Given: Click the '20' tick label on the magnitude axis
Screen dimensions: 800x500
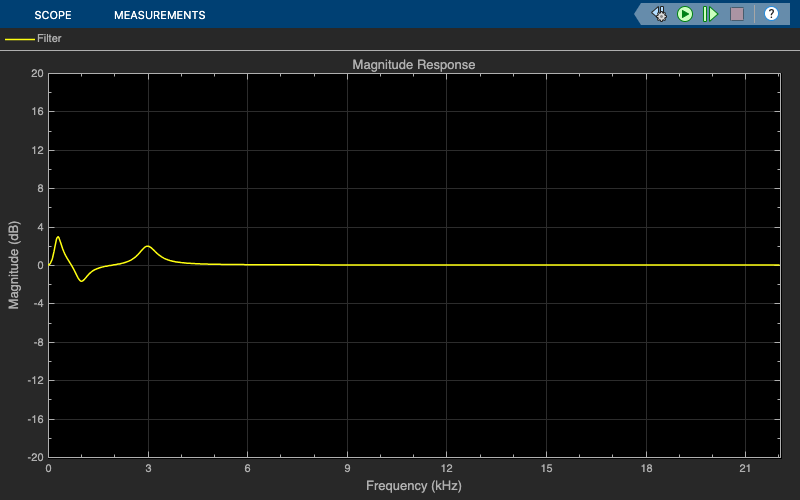Looking at the screenshot, I should (37, 73).
